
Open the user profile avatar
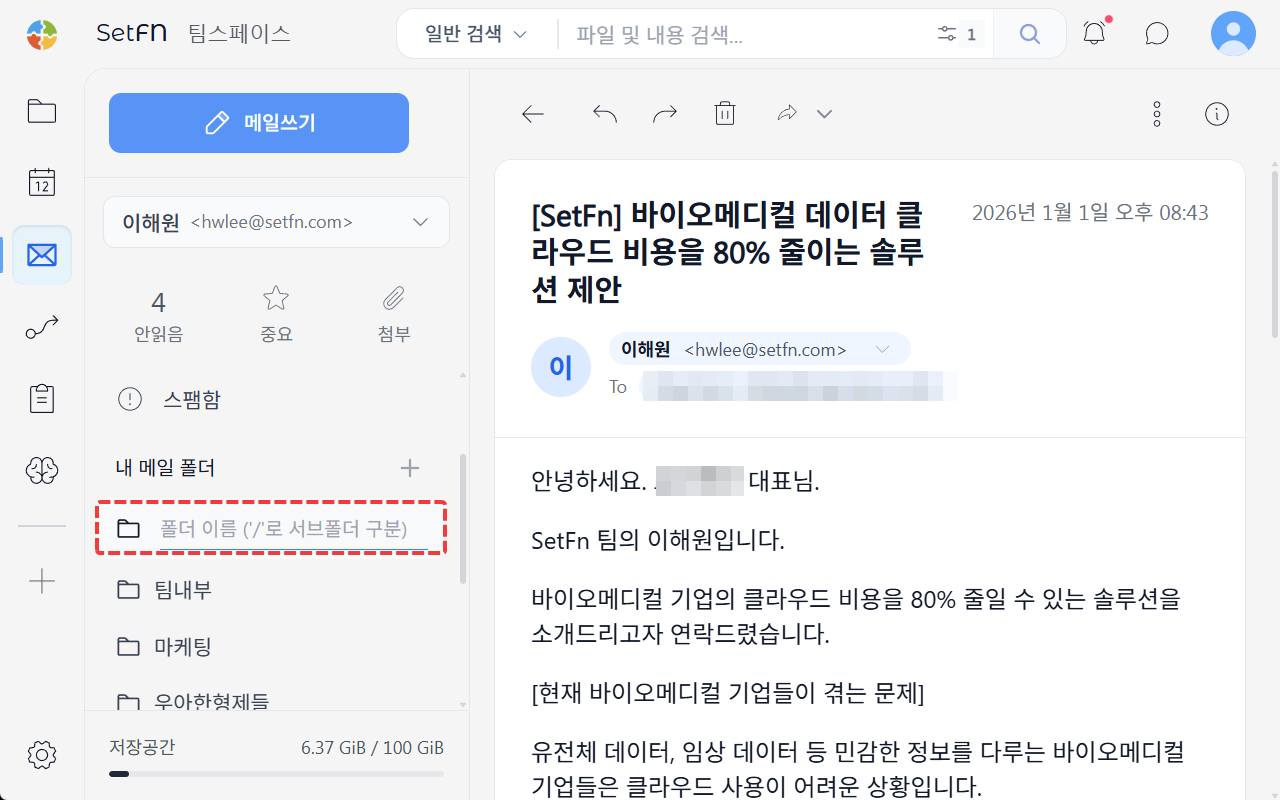pos(1233,34)
